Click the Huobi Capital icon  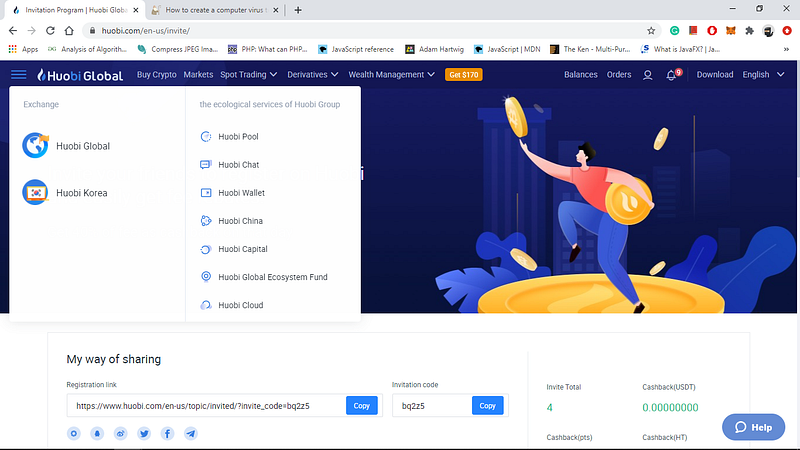click(206, 249)
